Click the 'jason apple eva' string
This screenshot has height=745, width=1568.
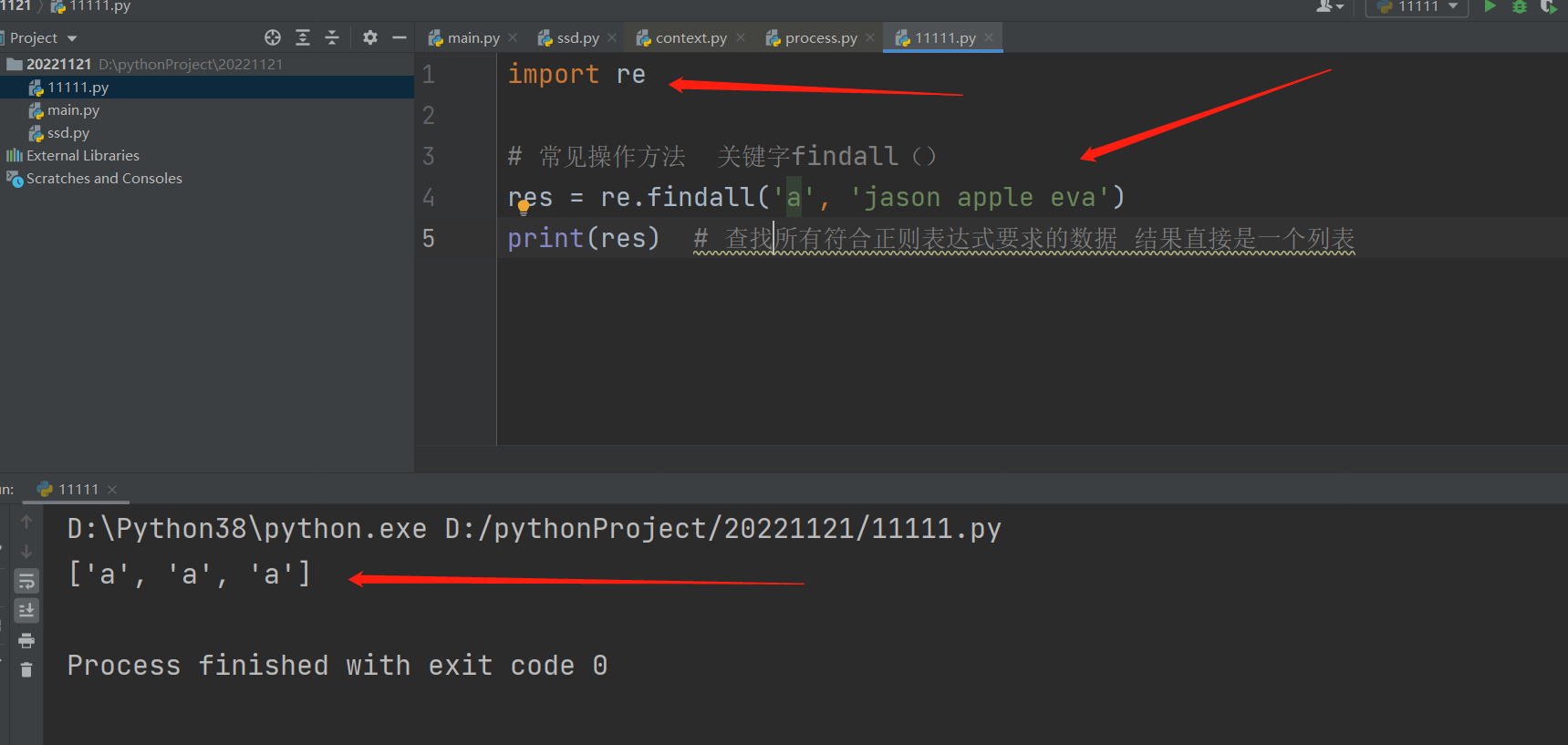click(x=980, y=198)
